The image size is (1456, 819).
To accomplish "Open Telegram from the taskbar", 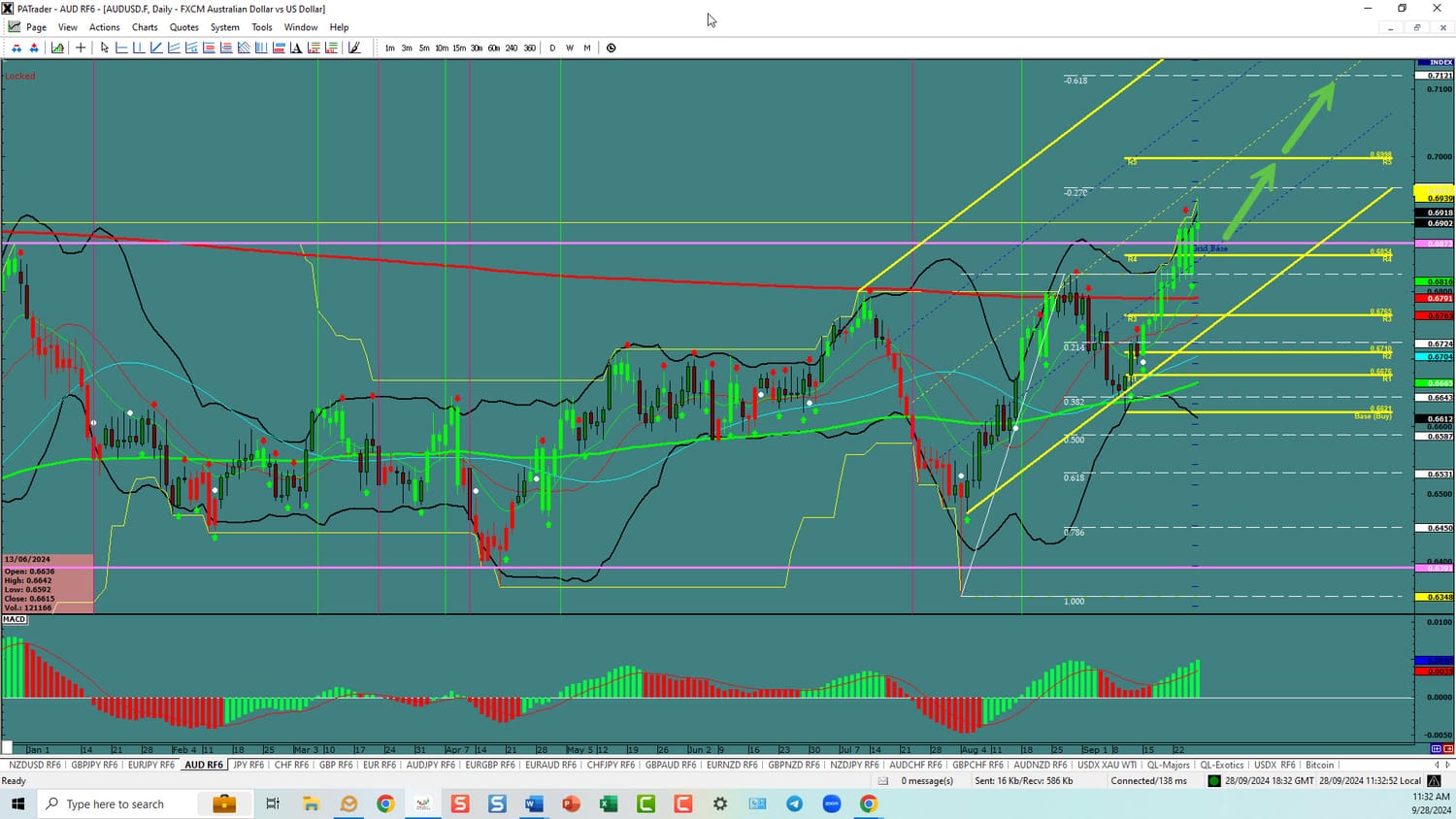I will (794, 803).
